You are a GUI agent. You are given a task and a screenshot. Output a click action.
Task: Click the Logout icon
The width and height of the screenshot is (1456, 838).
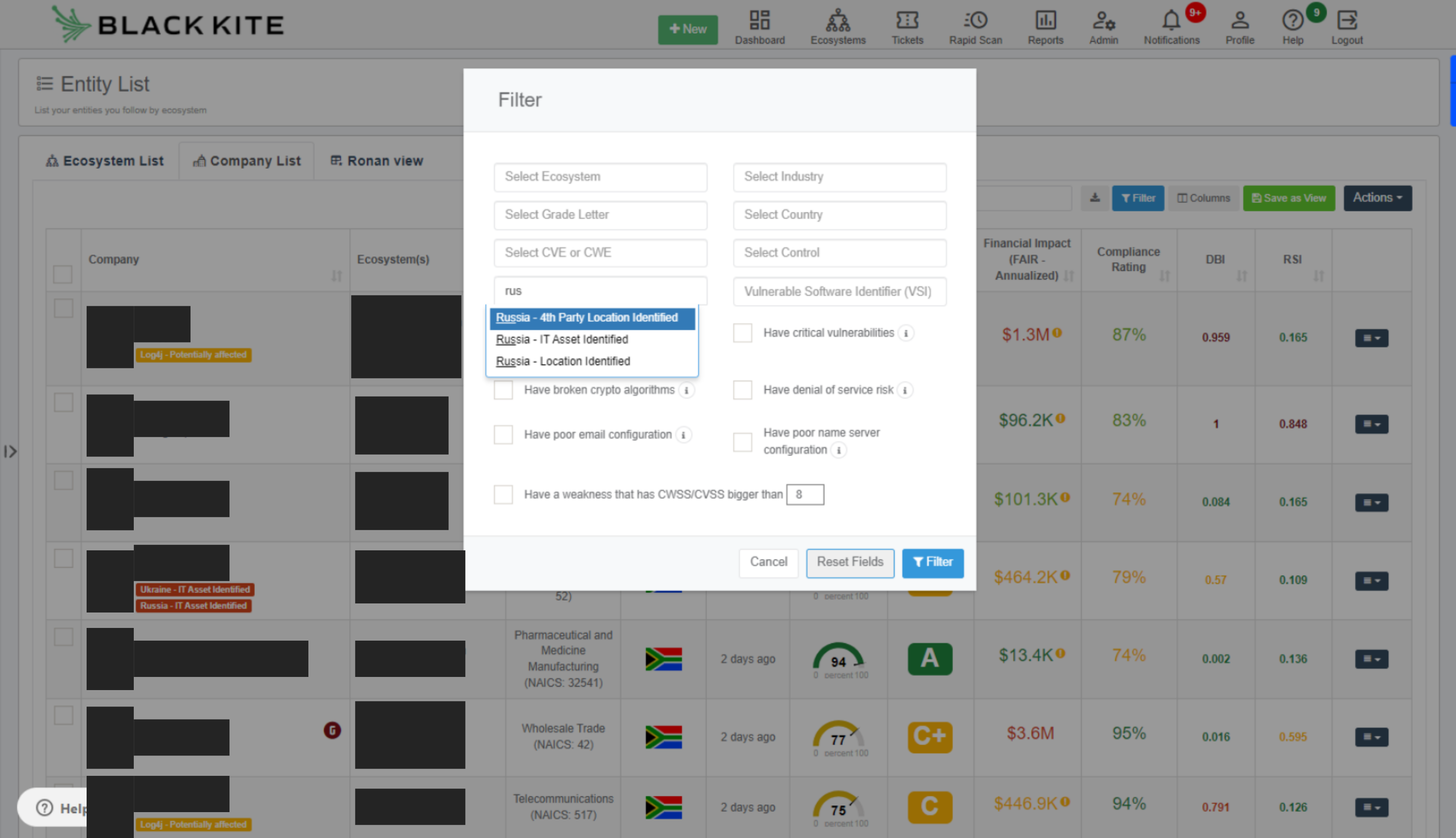pos(1347,27)
